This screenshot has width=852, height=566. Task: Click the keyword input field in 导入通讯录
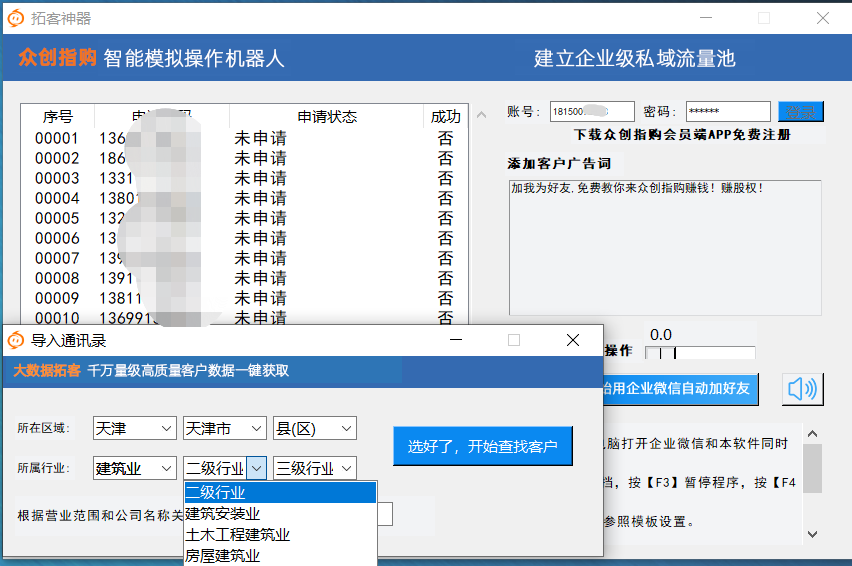tap(385, 514)
